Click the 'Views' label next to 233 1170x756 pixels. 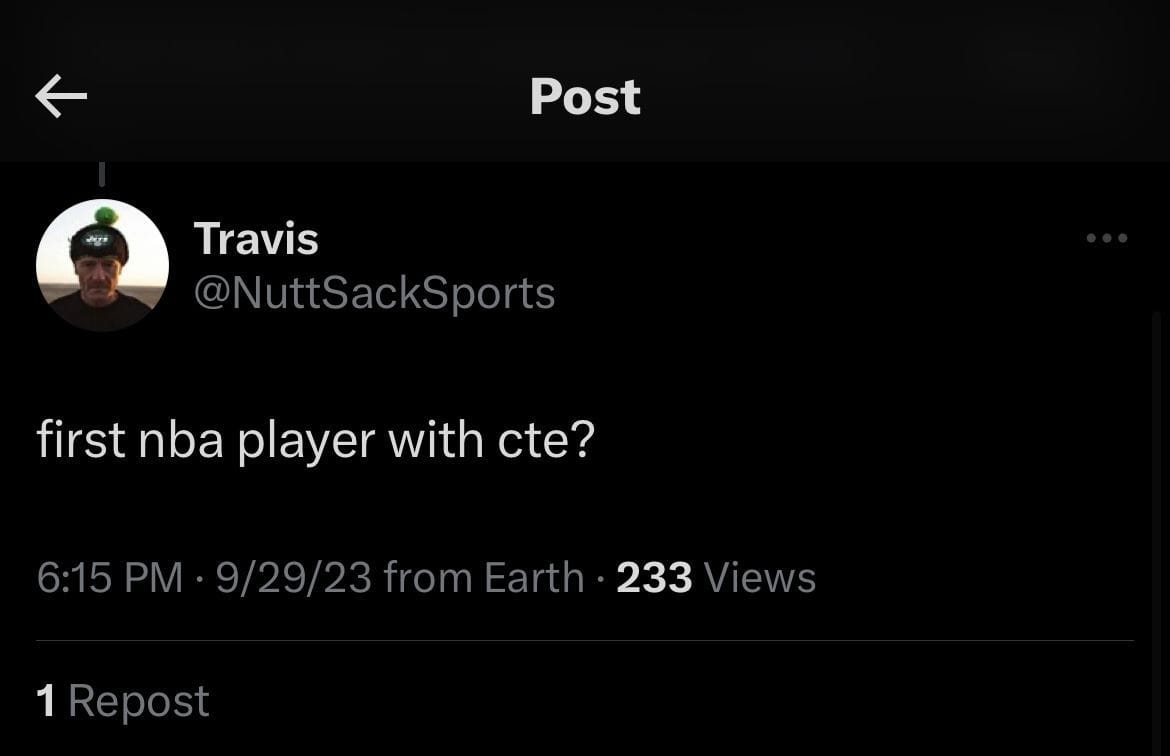pyautogui.click(x=759, y=576)
